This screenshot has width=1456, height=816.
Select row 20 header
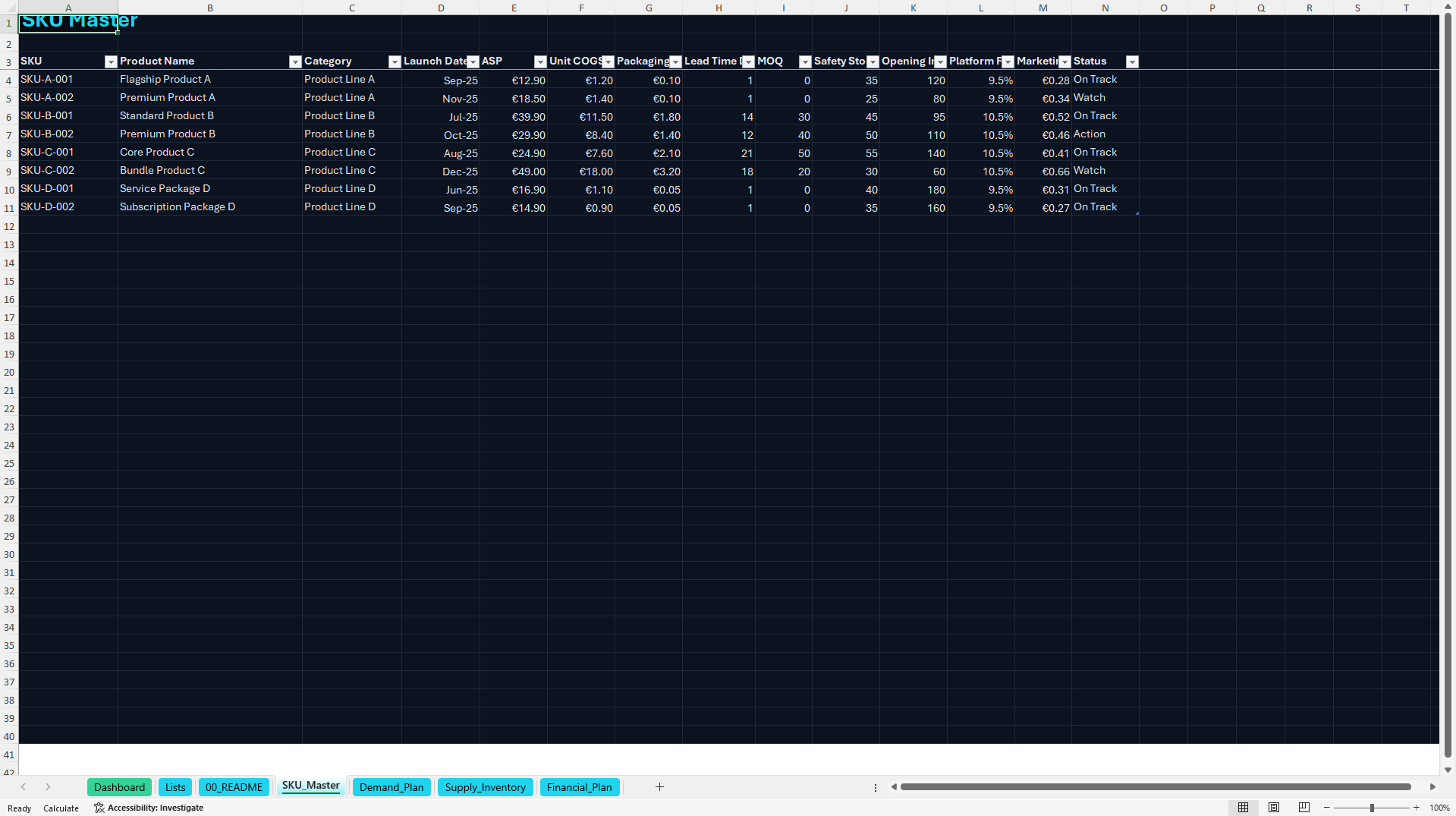pos(9,372)
